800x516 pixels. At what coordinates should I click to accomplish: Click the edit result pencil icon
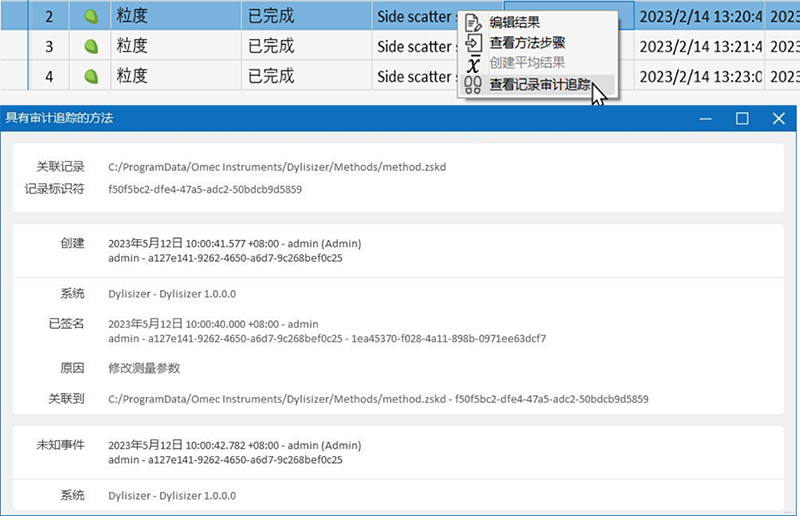pyautogui.click(x=473, y=22)
